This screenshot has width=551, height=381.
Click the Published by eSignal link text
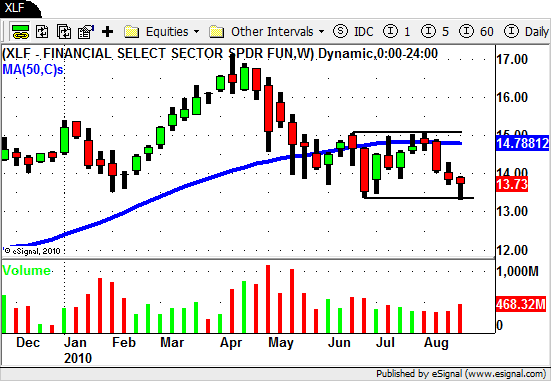click(x=461, y=374)
